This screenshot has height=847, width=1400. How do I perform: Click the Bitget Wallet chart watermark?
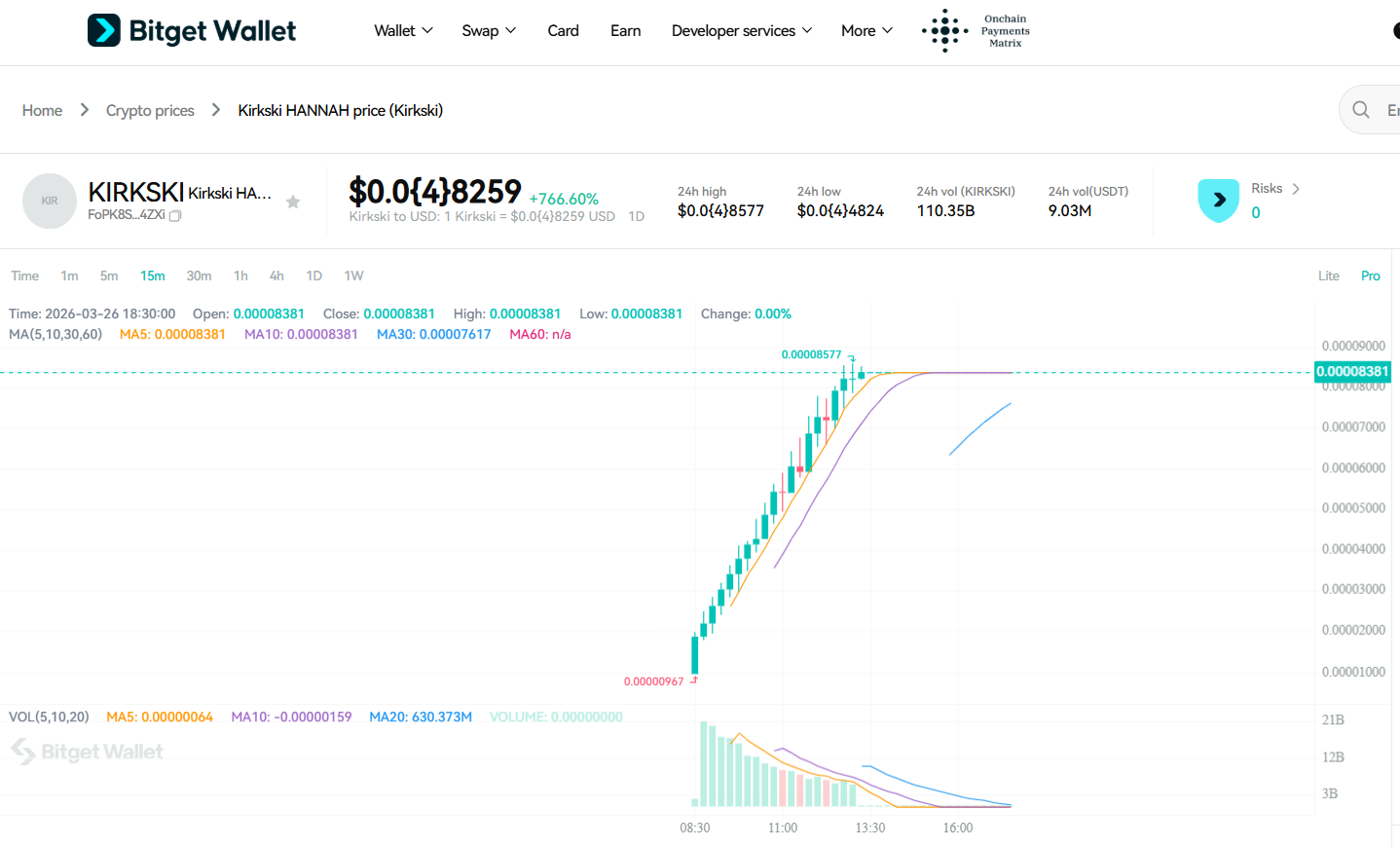point(87,751)
